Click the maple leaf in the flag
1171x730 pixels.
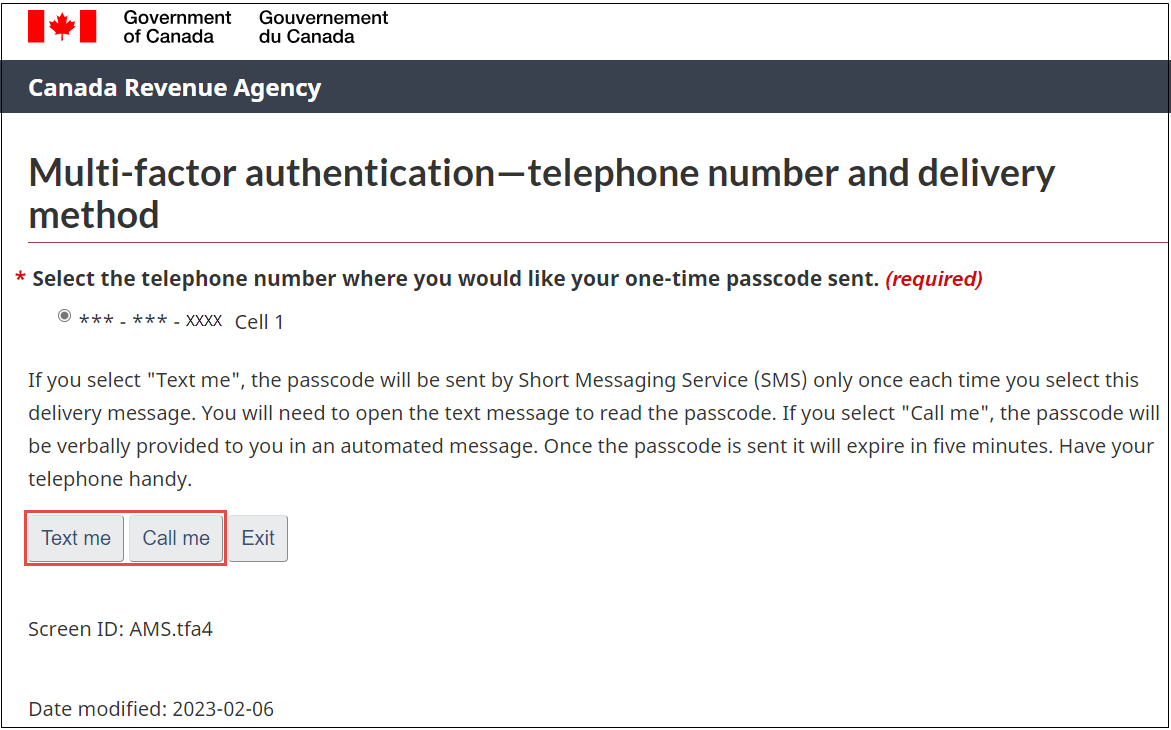tap(62, 27)
